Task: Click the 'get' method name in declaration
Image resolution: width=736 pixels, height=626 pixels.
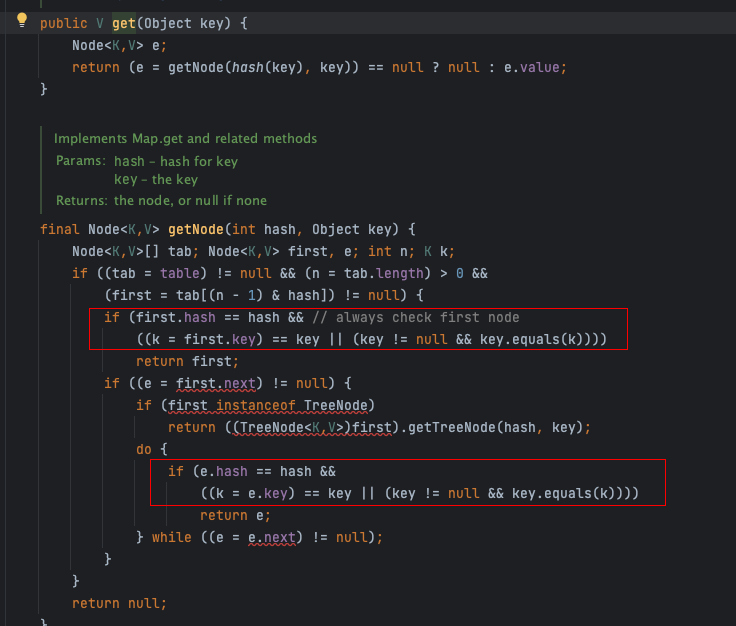Action: pos(124,23)
